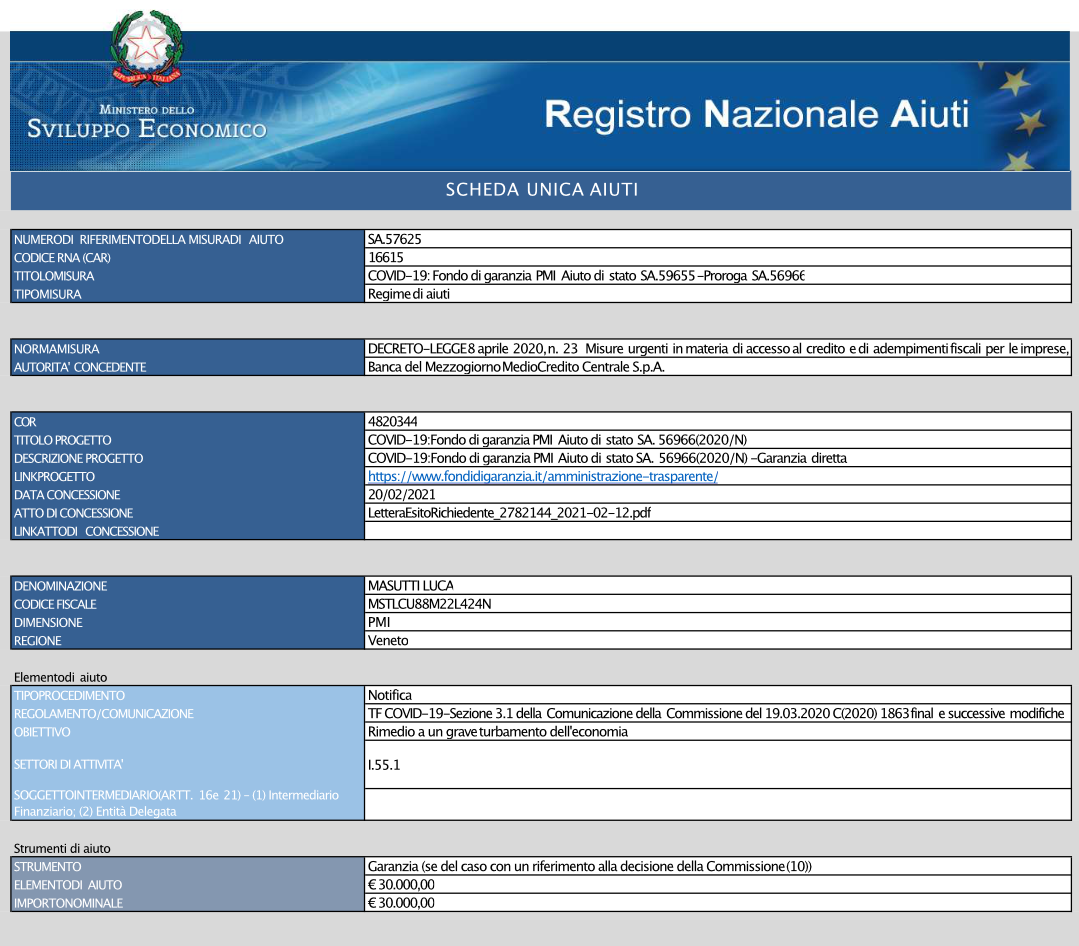Select CODICE RNA value '16615'
This screenshot has height=946, width=1079.
coord(386,257)
